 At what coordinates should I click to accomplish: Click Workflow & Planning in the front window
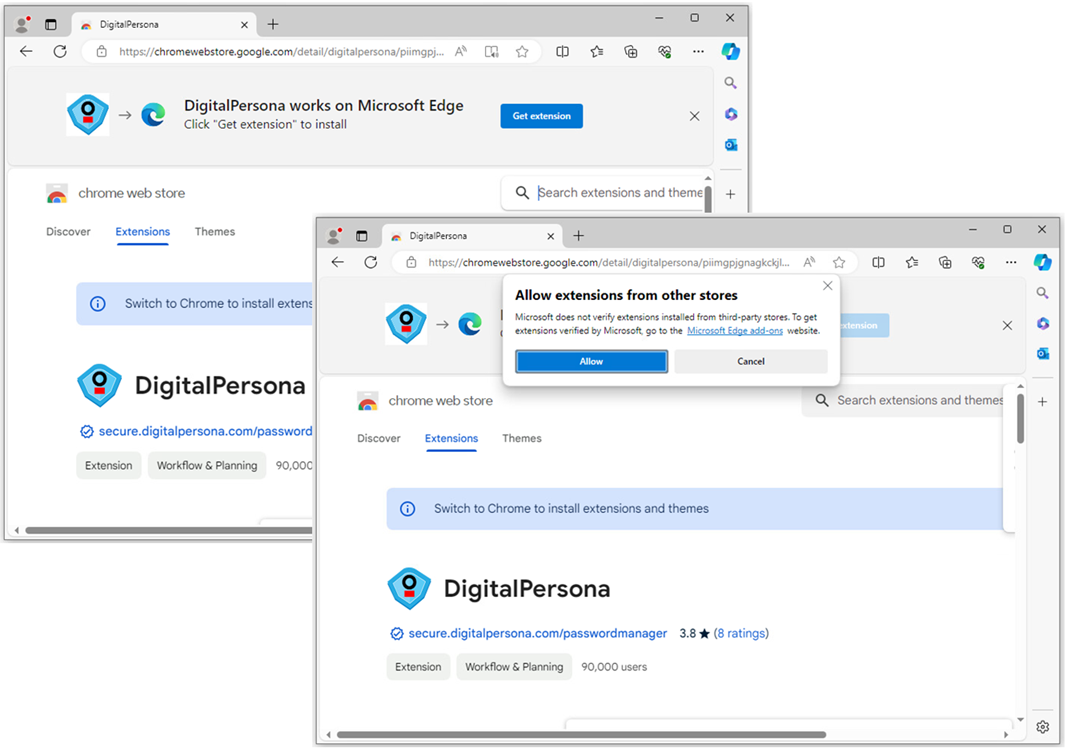click(x=514, y=666)
